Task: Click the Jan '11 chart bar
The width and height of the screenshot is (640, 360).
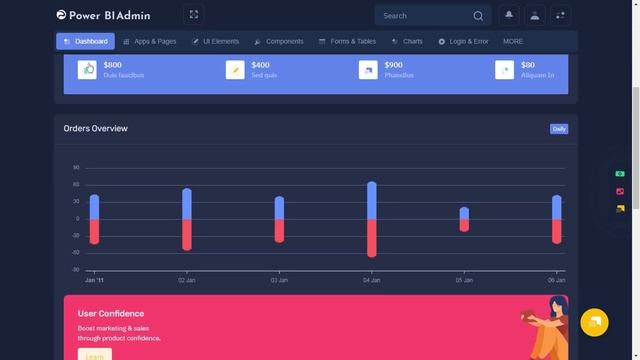Action: click(94, 220)
